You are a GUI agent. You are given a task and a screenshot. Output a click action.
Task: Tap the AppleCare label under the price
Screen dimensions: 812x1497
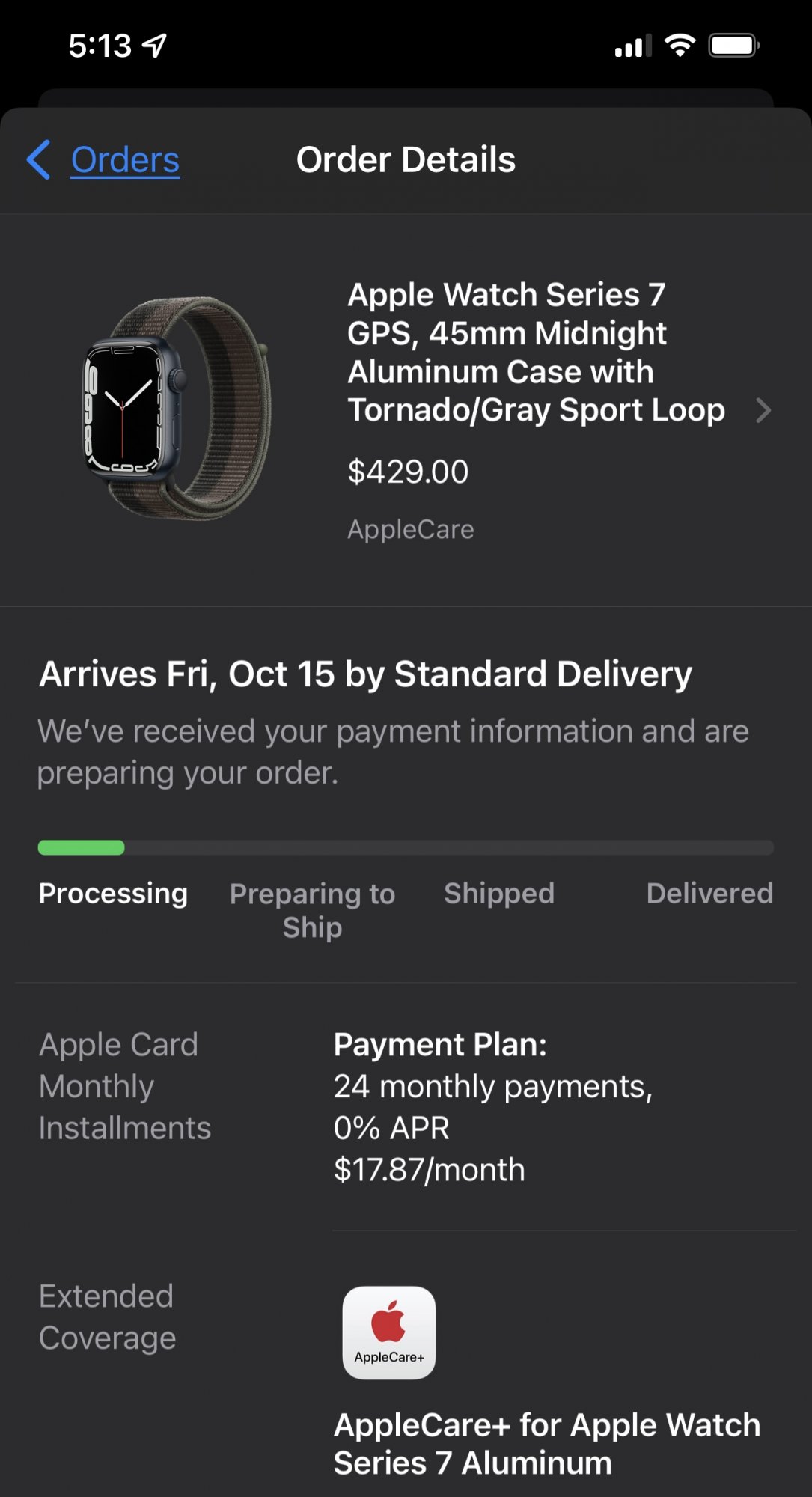[410, 529]
